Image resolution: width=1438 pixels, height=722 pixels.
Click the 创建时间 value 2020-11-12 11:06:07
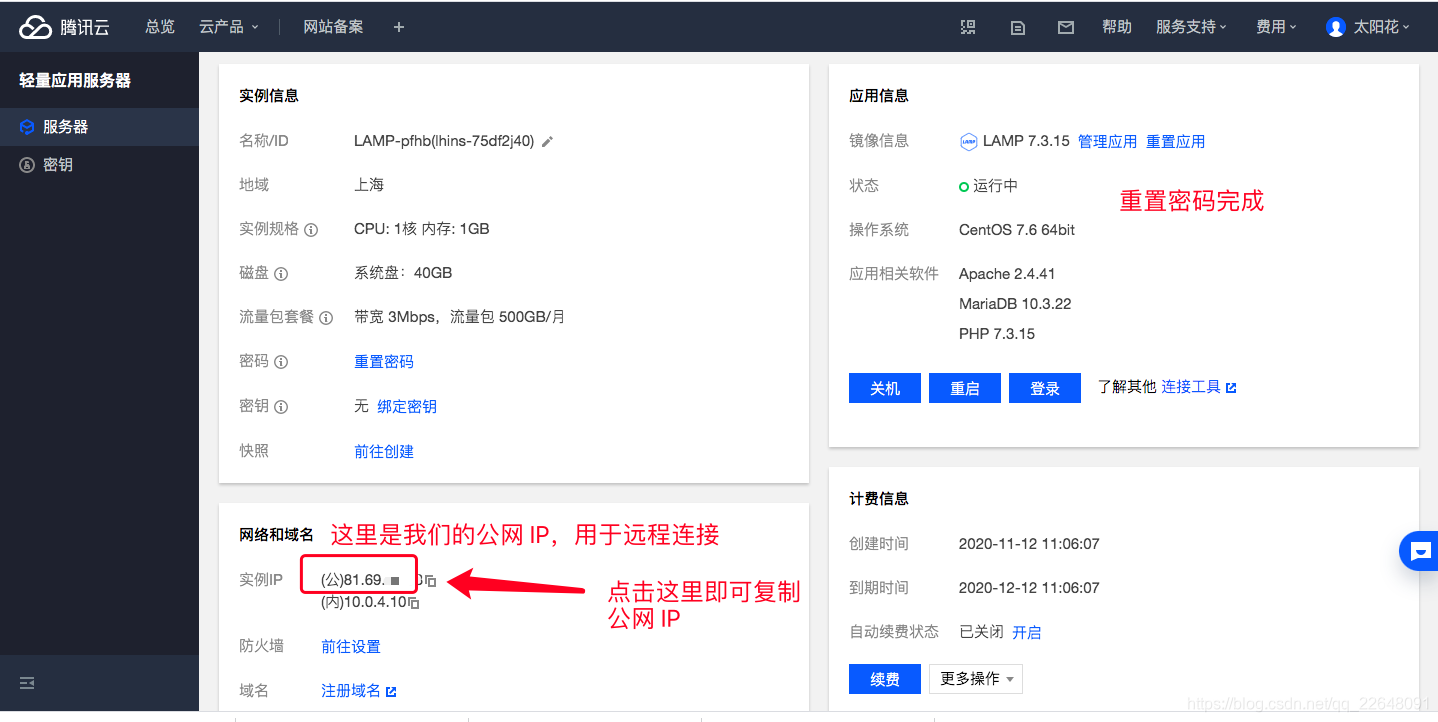(1029, 544)
